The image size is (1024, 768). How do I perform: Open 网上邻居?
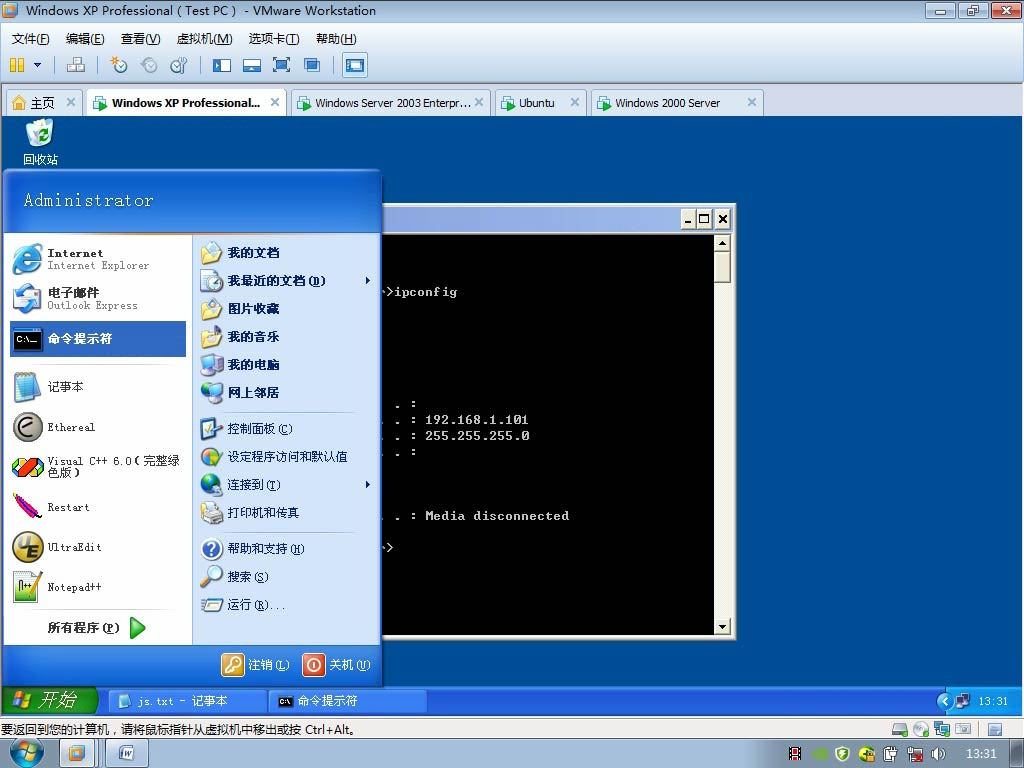287,392
